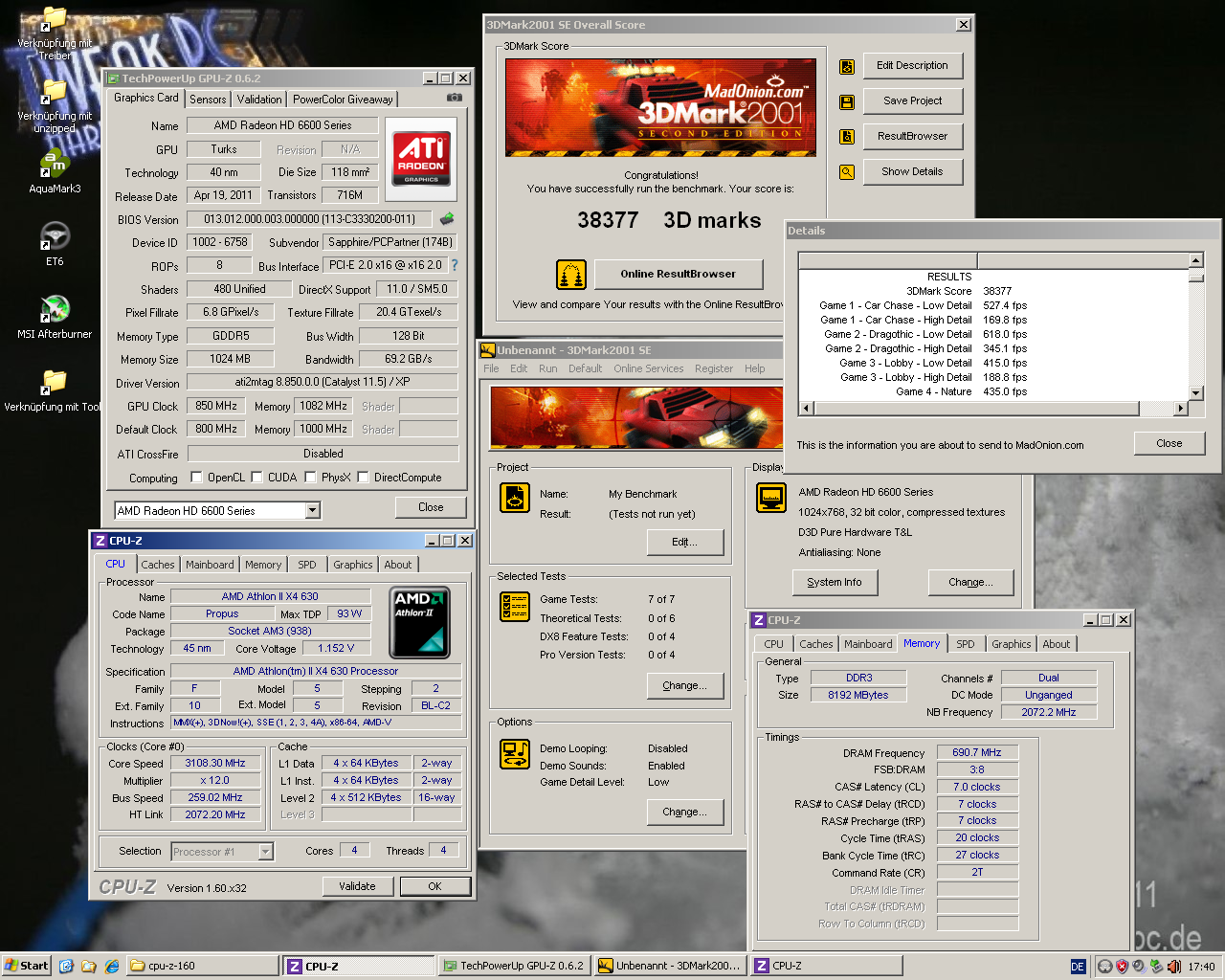
Task: Click the Show Details magnifier icon
Action: (x=847, y=172)
